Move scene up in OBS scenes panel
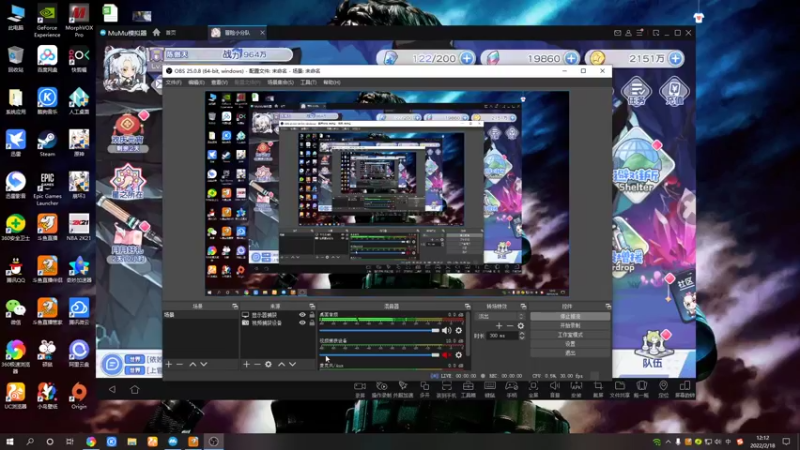 tap(192, 364)
